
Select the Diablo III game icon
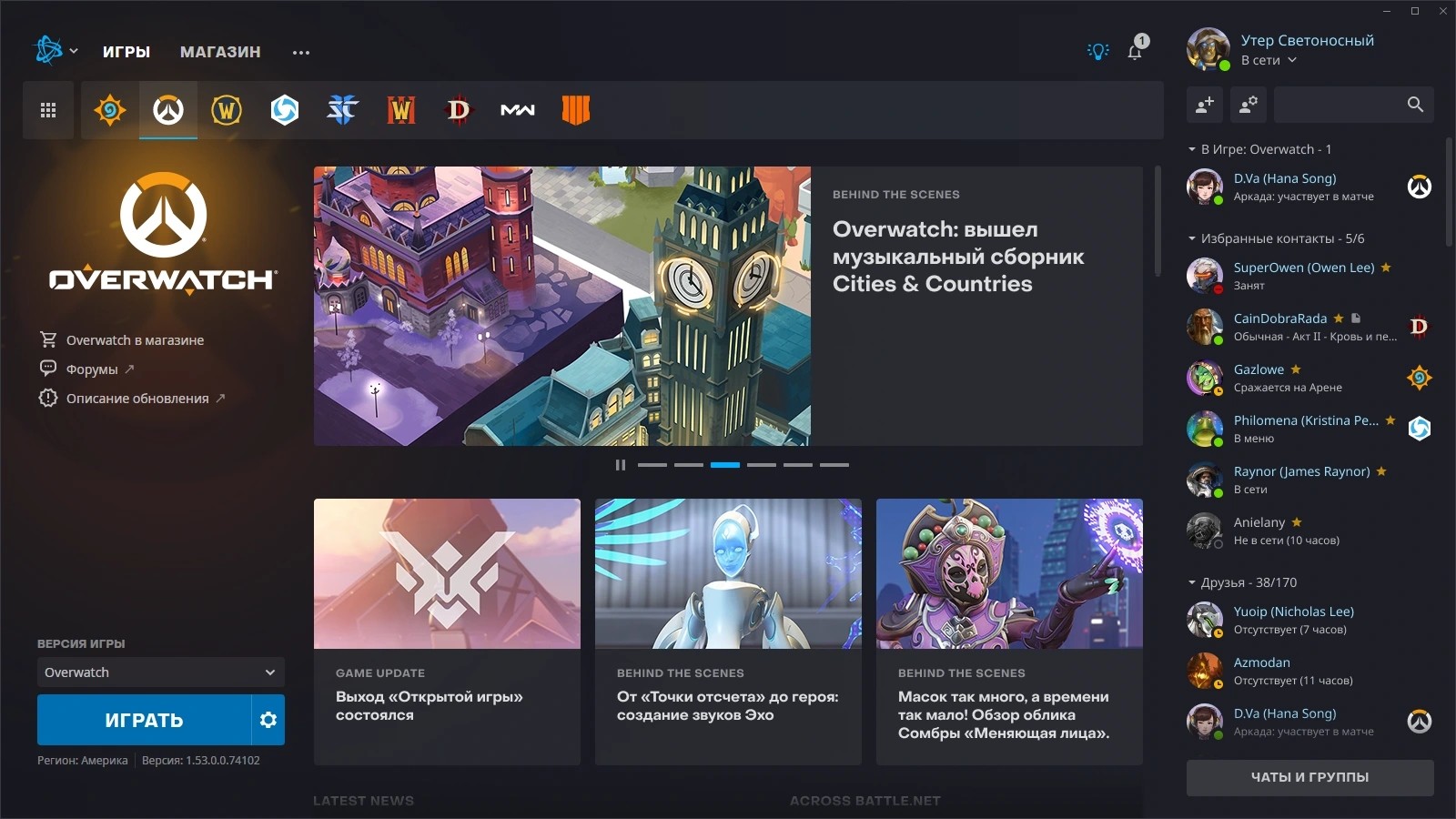(459, 110)
